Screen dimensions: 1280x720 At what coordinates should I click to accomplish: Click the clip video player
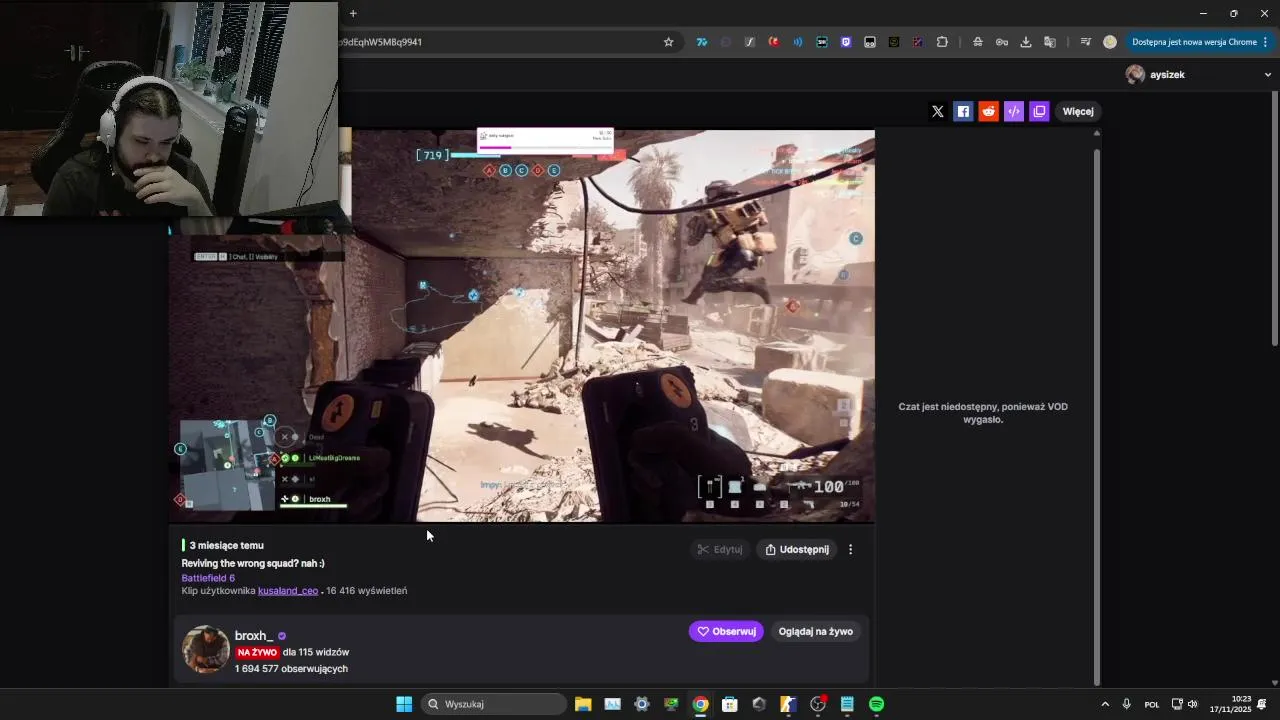[522, 325]
